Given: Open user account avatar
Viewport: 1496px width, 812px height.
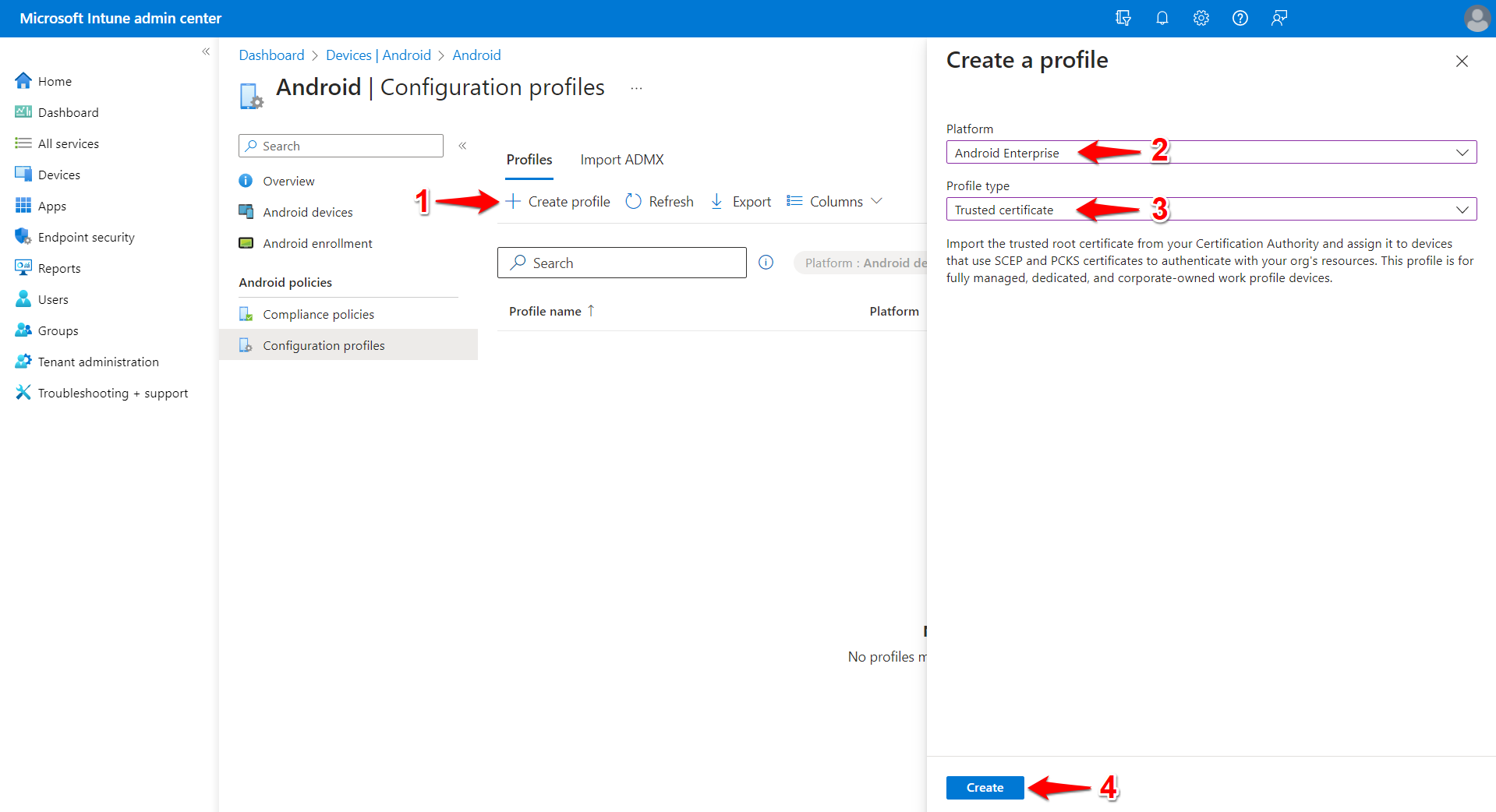Looking at the screenshot, I should 1477,18.
